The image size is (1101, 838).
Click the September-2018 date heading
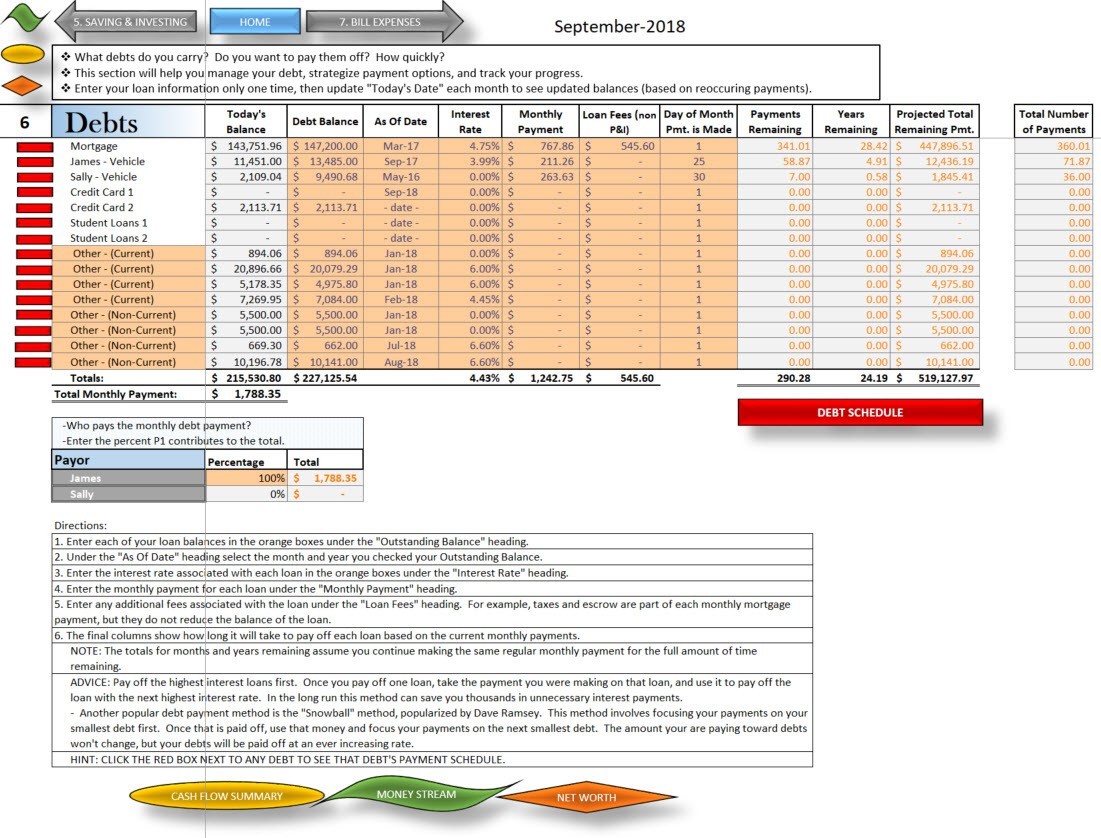point(619,27)
